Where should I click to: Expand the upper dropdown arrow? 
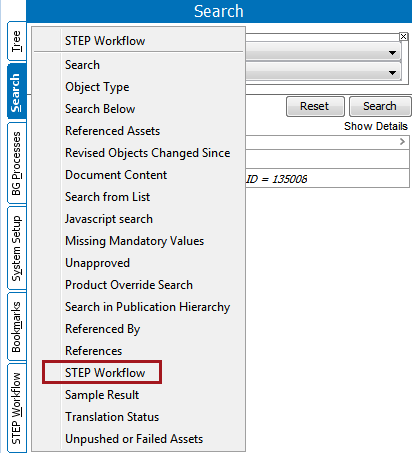[392, 53]
